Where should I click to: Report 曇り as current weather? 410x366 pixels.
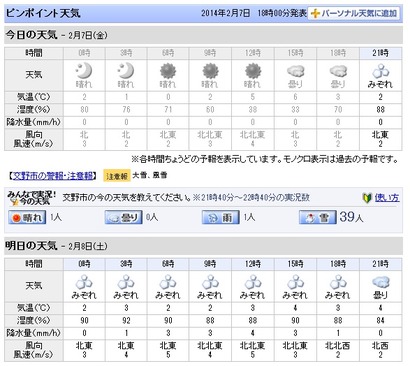[124, 218]
